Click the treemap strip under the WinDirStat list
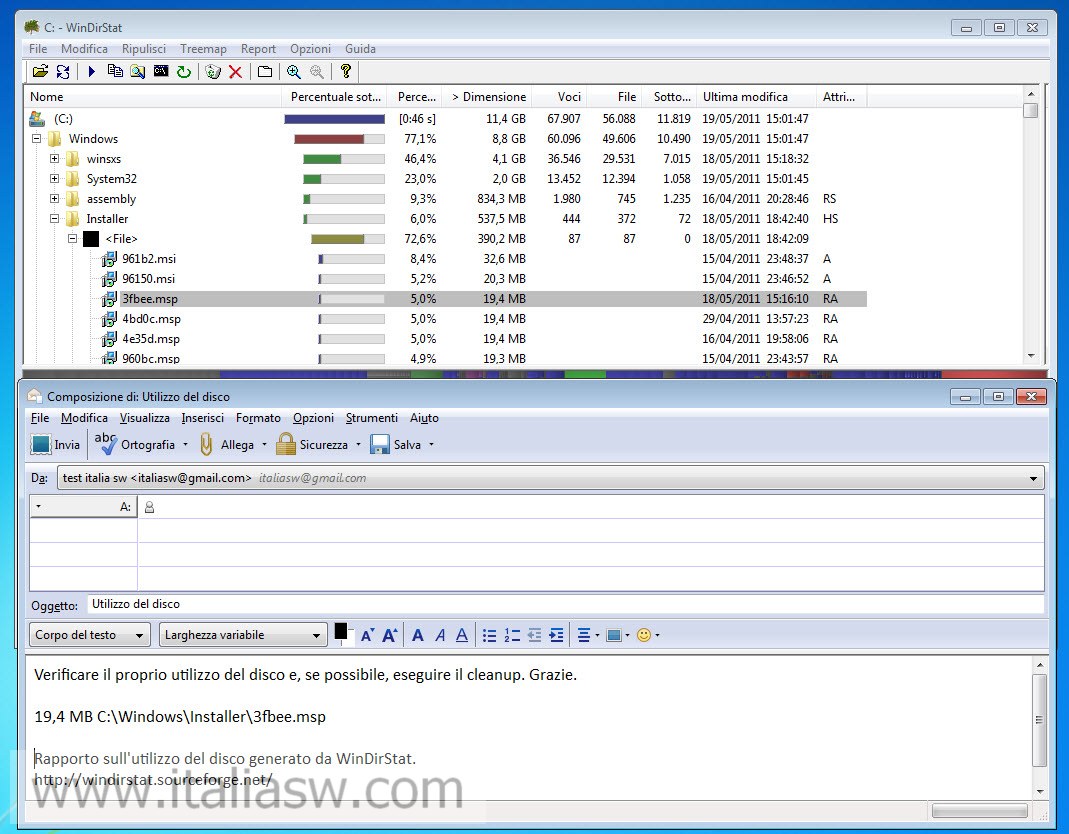The width and height of the screenshot is (1069, 834). 534,374
